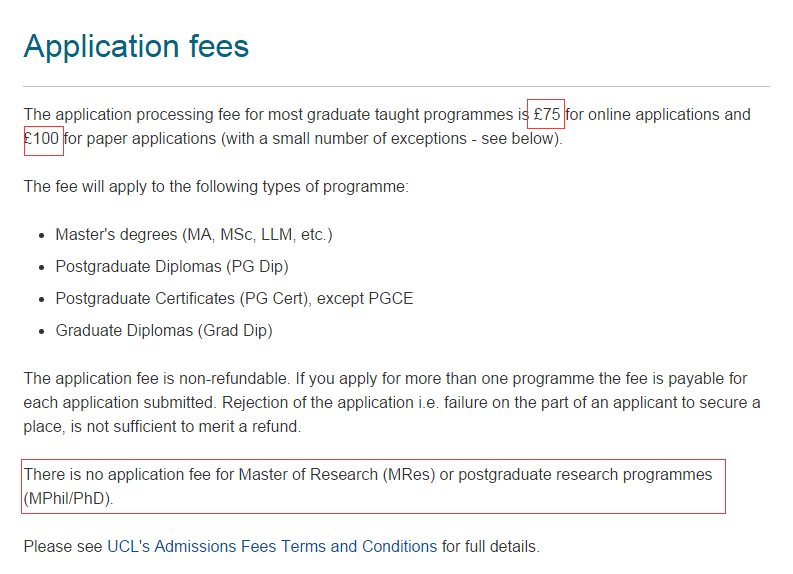Select the Graduate Diplomas (Grad Dip) list item
Screen dimensions: 793x574
164,330
